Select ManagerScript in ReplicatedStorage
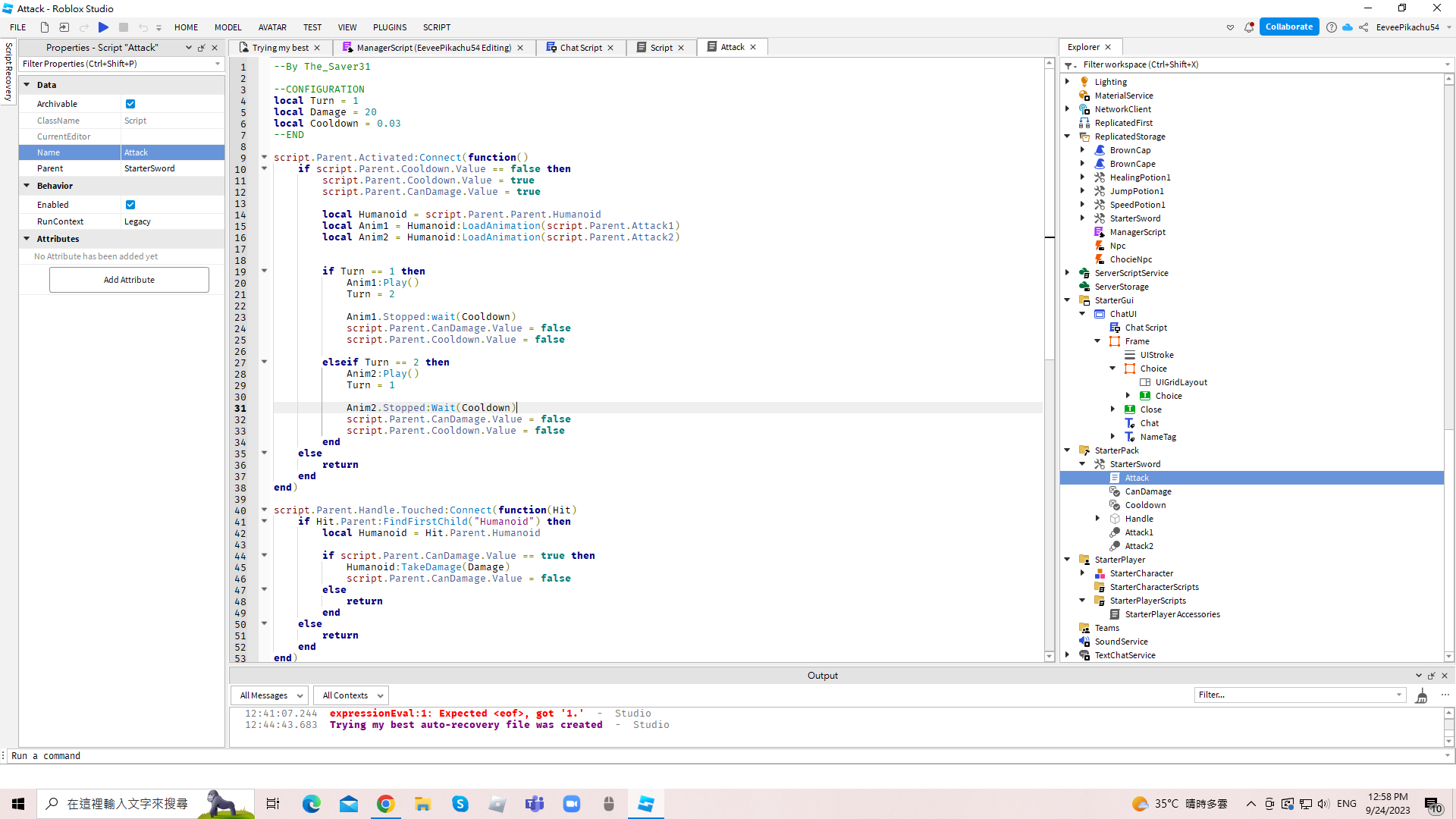 pos(1137,232)
